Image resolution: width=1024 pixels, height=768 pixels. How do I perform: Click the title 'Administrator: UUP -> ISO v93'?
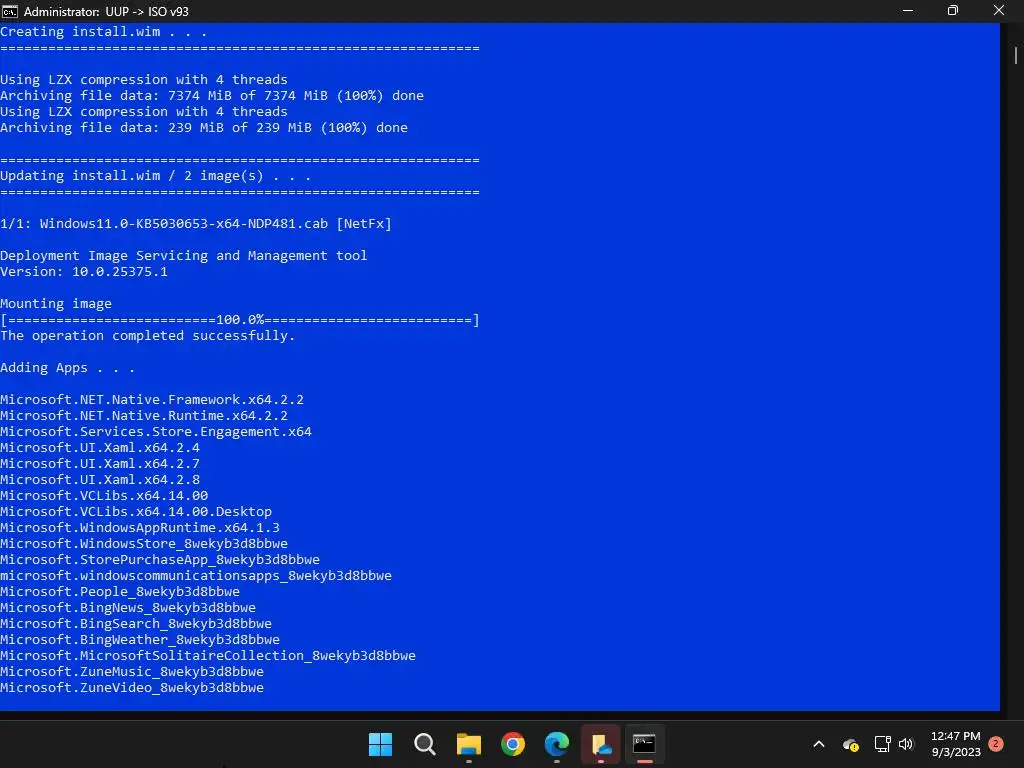106,11
